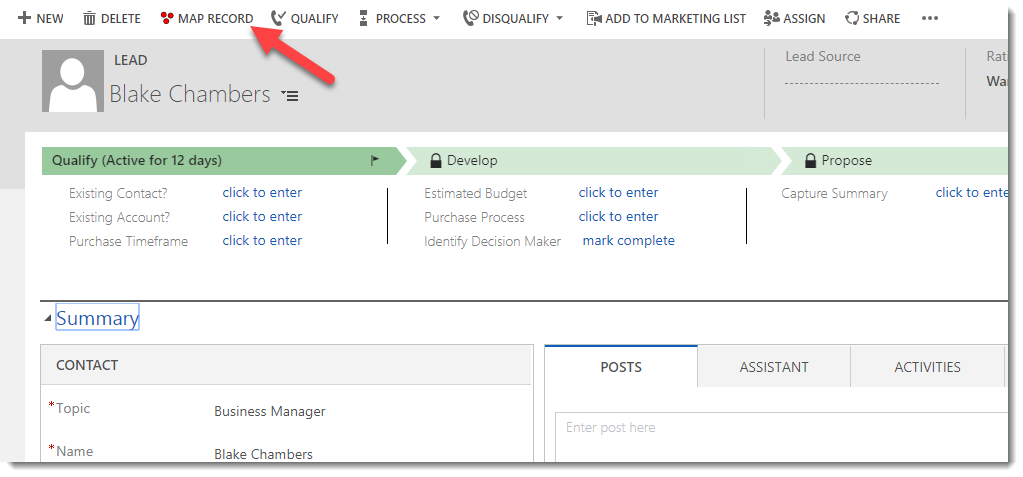
Task: Click to enter Purchase Timeframe
Action: click(262, 241)
